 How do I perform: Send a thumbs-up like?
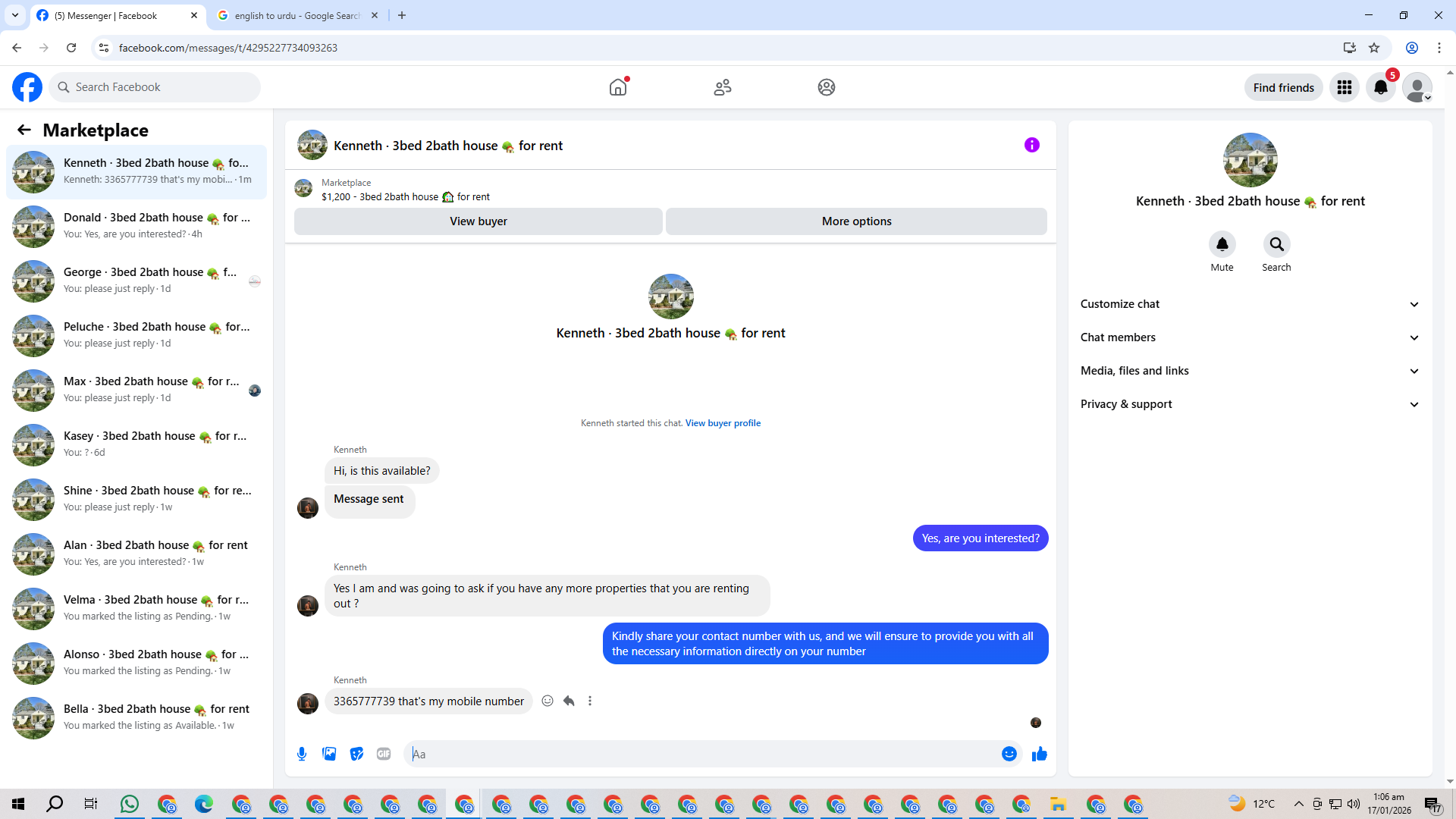1039,754
